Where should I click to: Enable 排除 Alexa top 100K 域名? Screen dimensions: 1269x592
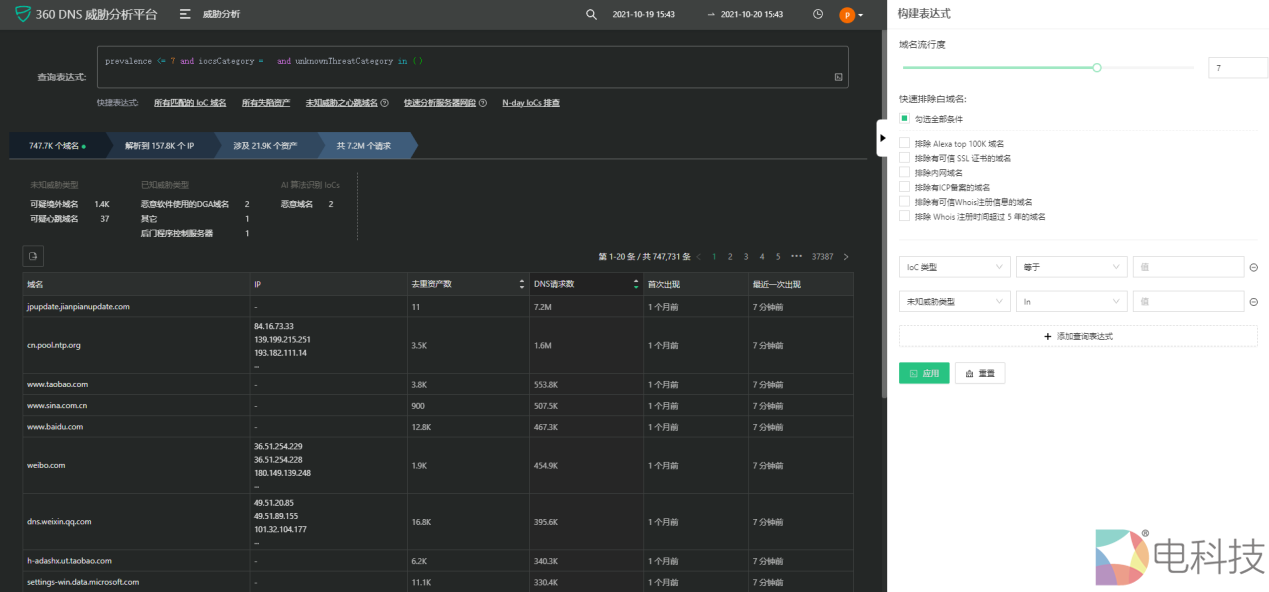[x=902, y=143]
